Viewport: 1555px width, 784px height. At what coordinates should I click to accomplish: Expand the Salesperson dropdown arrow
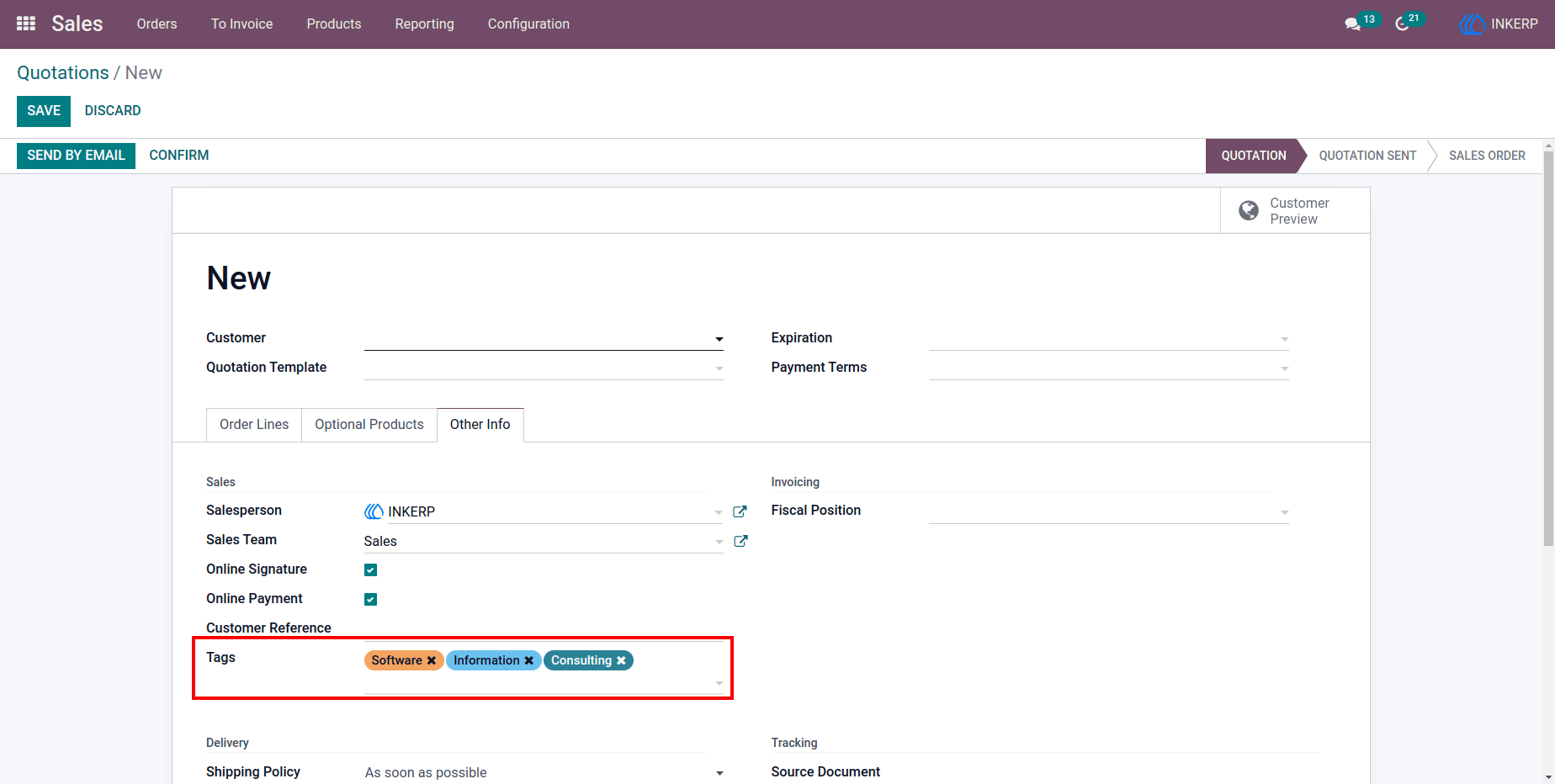coord(719,512)
